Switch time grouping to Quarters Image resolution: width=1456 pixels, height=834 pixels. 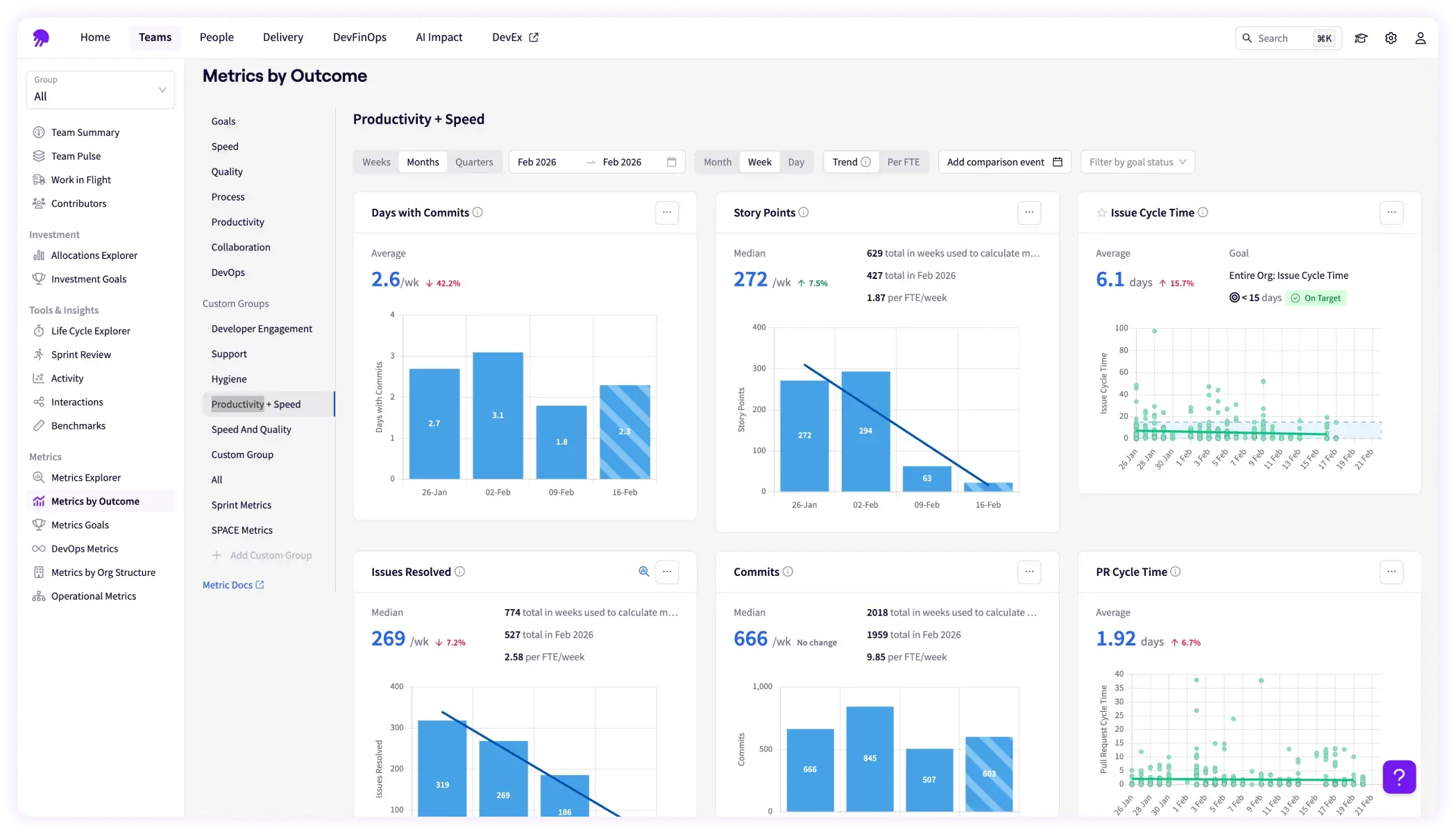pos(474,162)
